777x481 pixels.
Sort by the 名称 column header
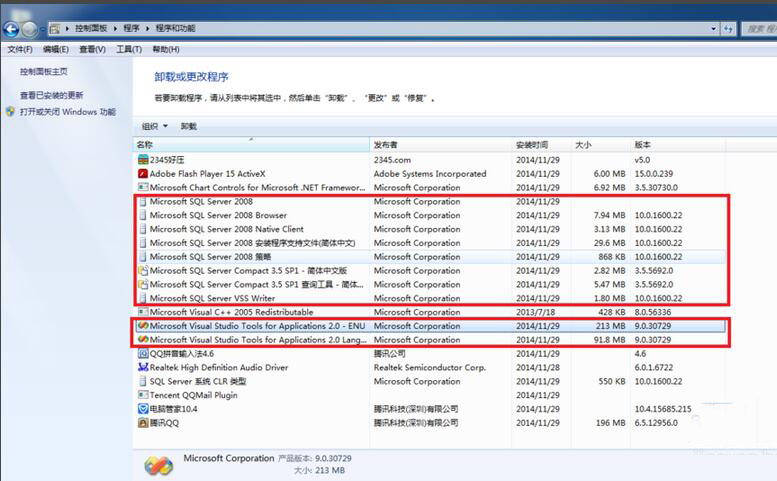[252, 145]
